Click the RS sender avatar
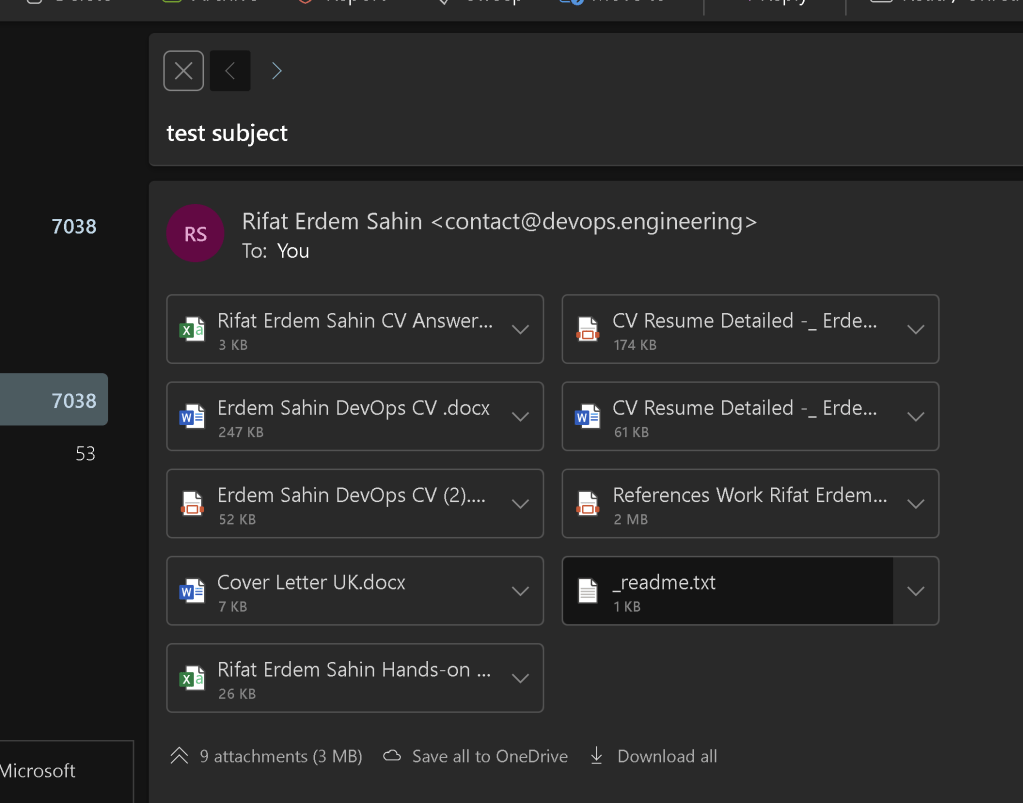Screen dimensions: 1023x803 195,234
